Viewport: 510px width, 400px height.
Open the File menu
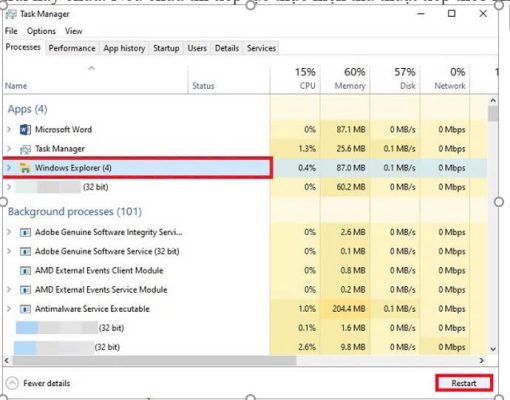[11, 31]
